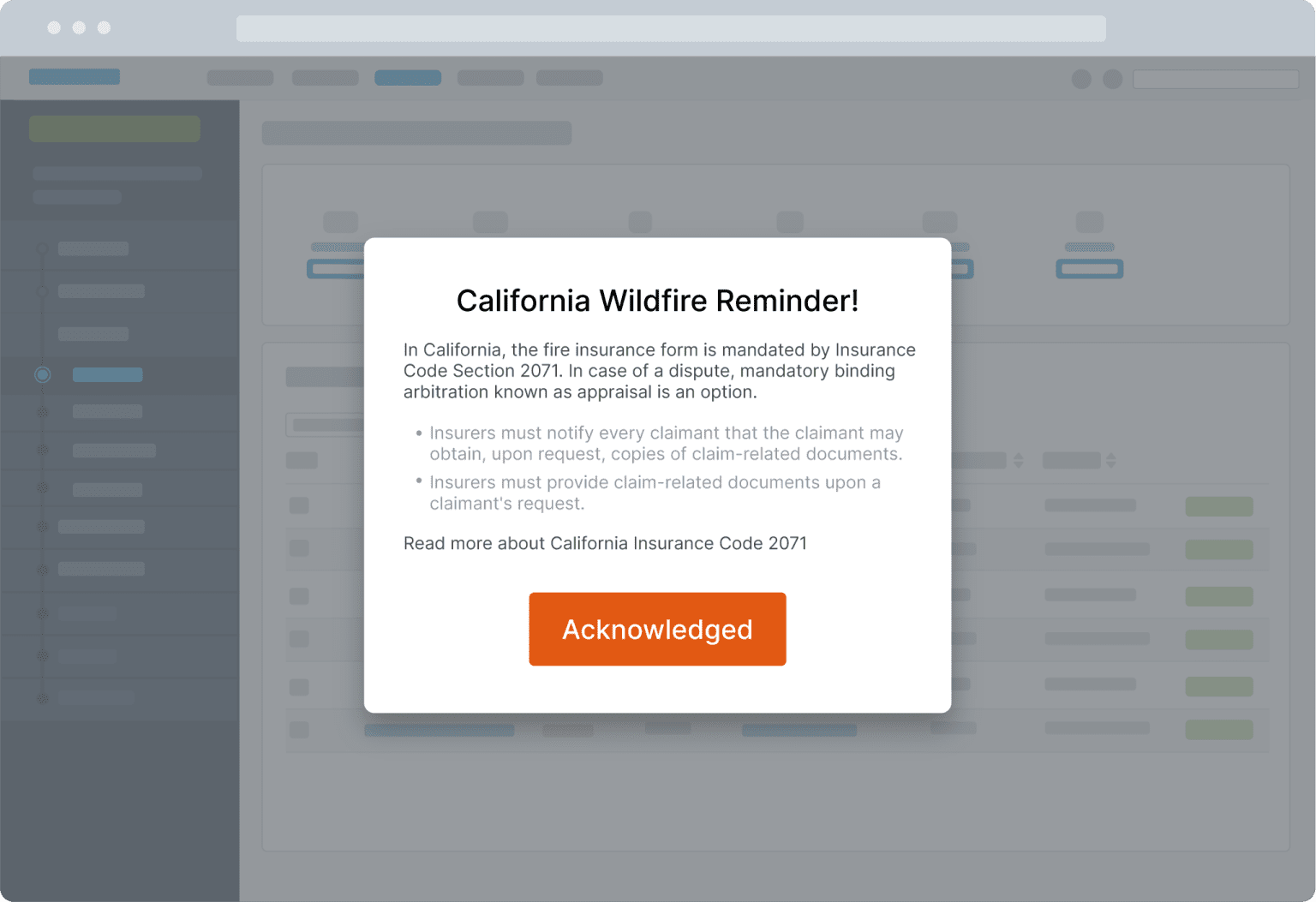The width and height of the screenshot is (1316, 902).
Task: Toggle the checkbox in the first table row
Action: click(299, 505)
